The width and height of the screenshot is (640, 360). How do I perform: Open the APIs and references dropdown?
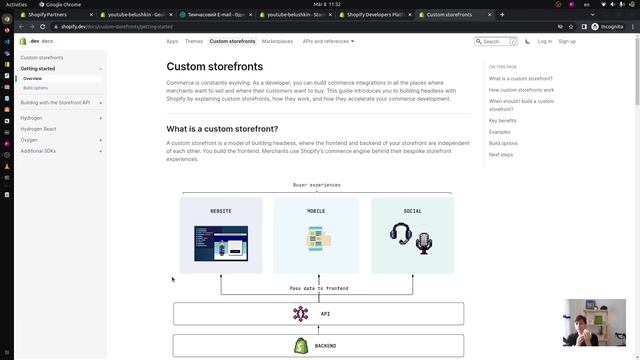click(328, 41)
